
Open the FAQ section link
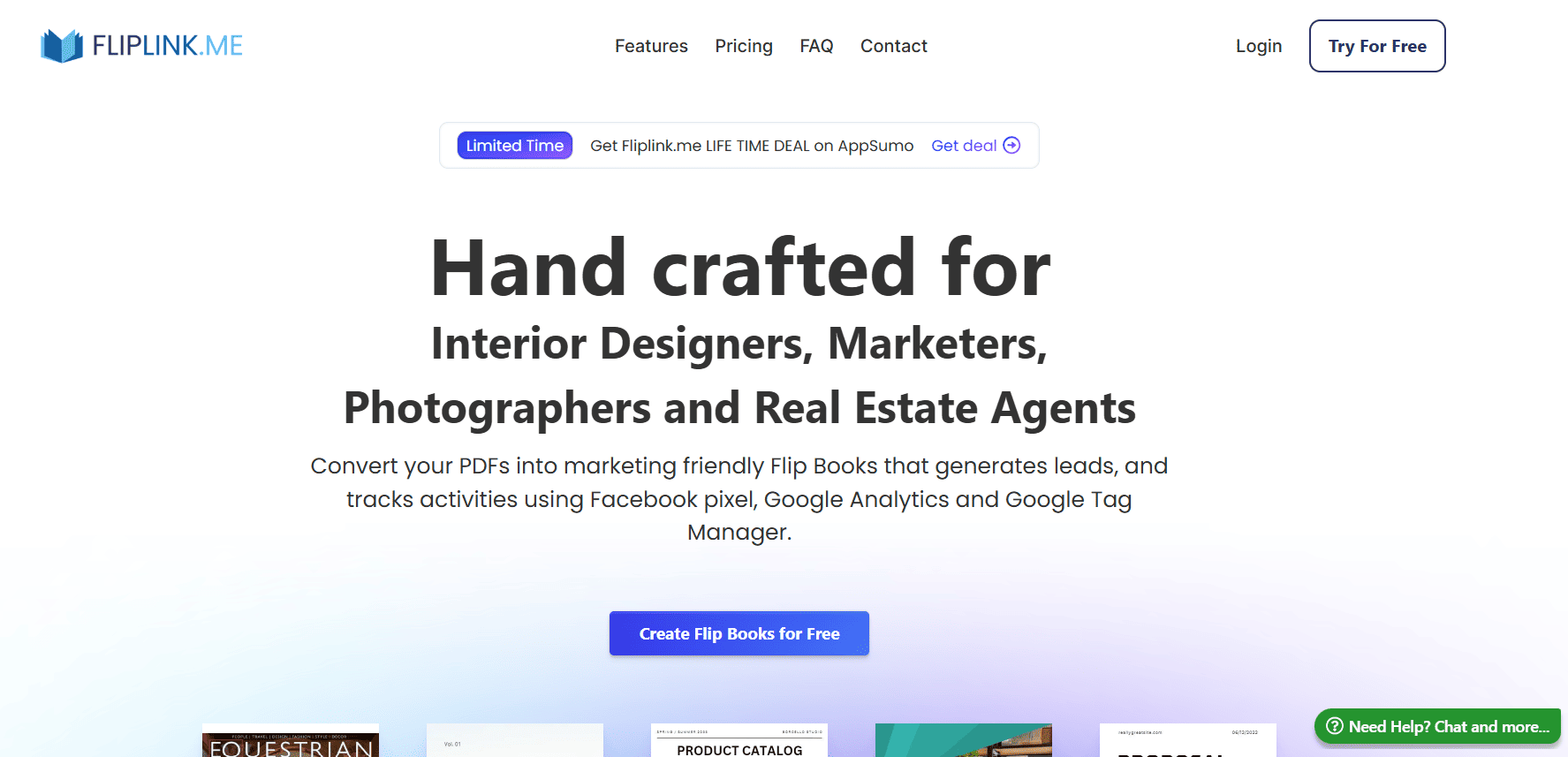coord(816,46)
